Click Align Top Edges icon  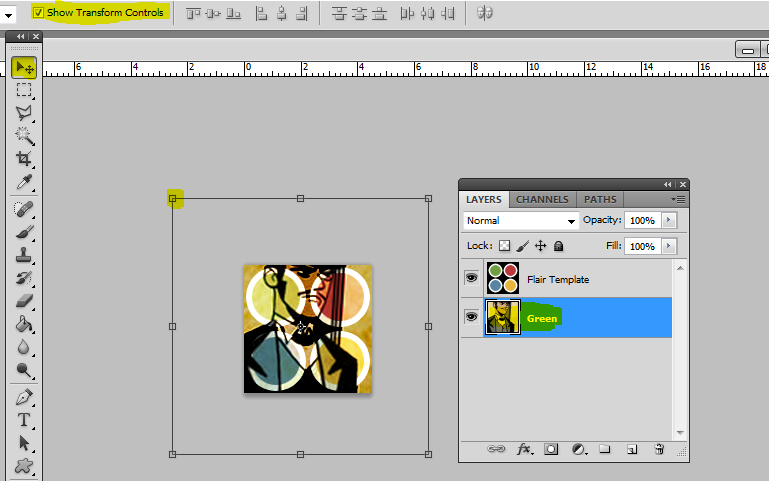click(193, 14)
